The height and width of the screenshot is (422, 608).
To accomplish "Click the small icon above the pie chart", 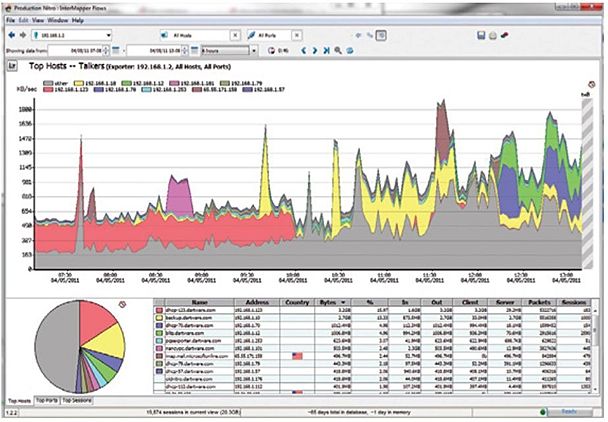I will (x=122, y=302).
